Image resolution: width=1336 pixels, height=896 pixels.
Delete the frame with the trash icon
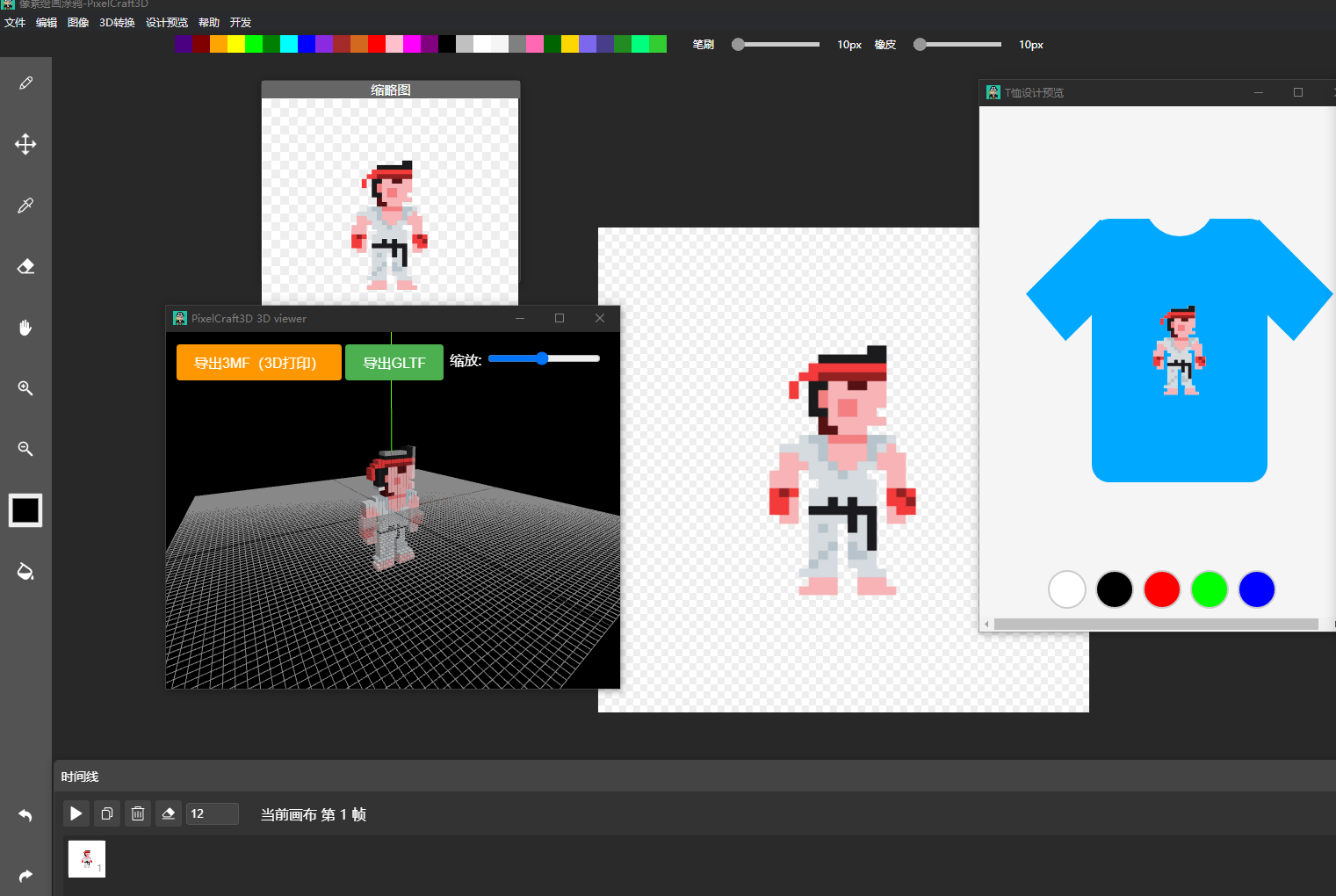click(x=138, y=813)
